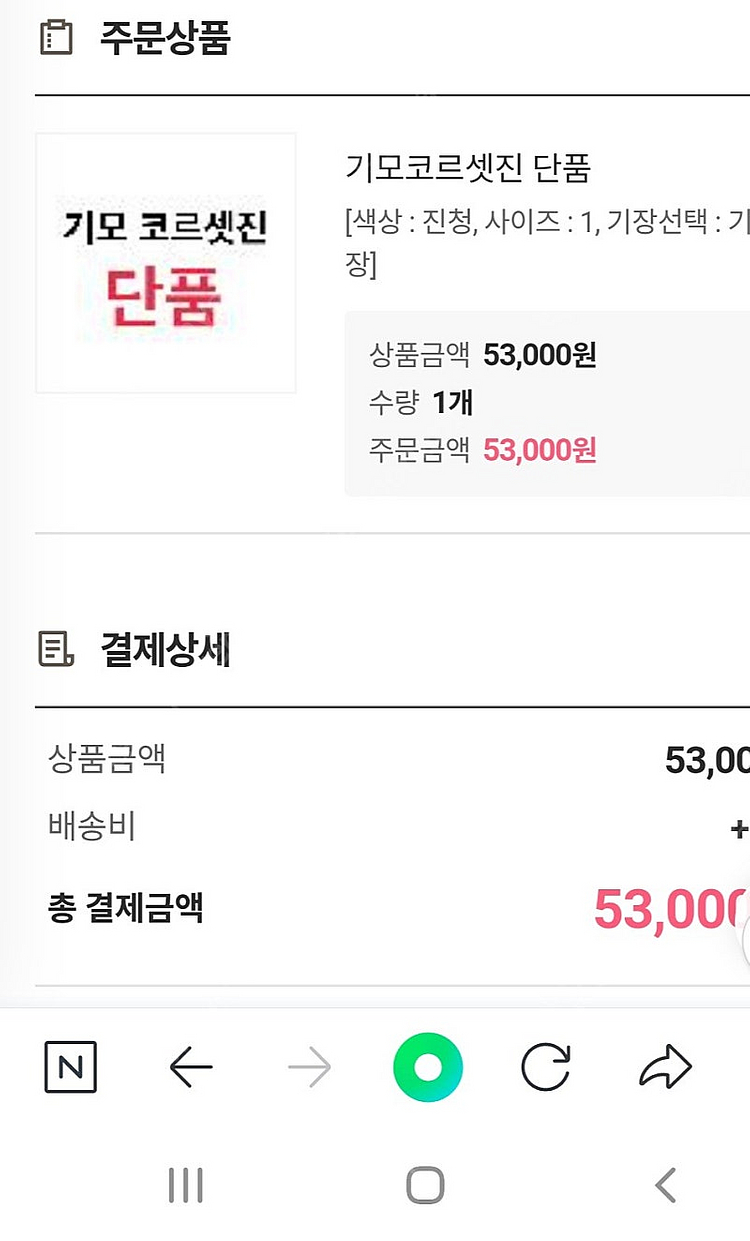Open the 기모코르셋진 단품 product title link

(x=468, y=167)
